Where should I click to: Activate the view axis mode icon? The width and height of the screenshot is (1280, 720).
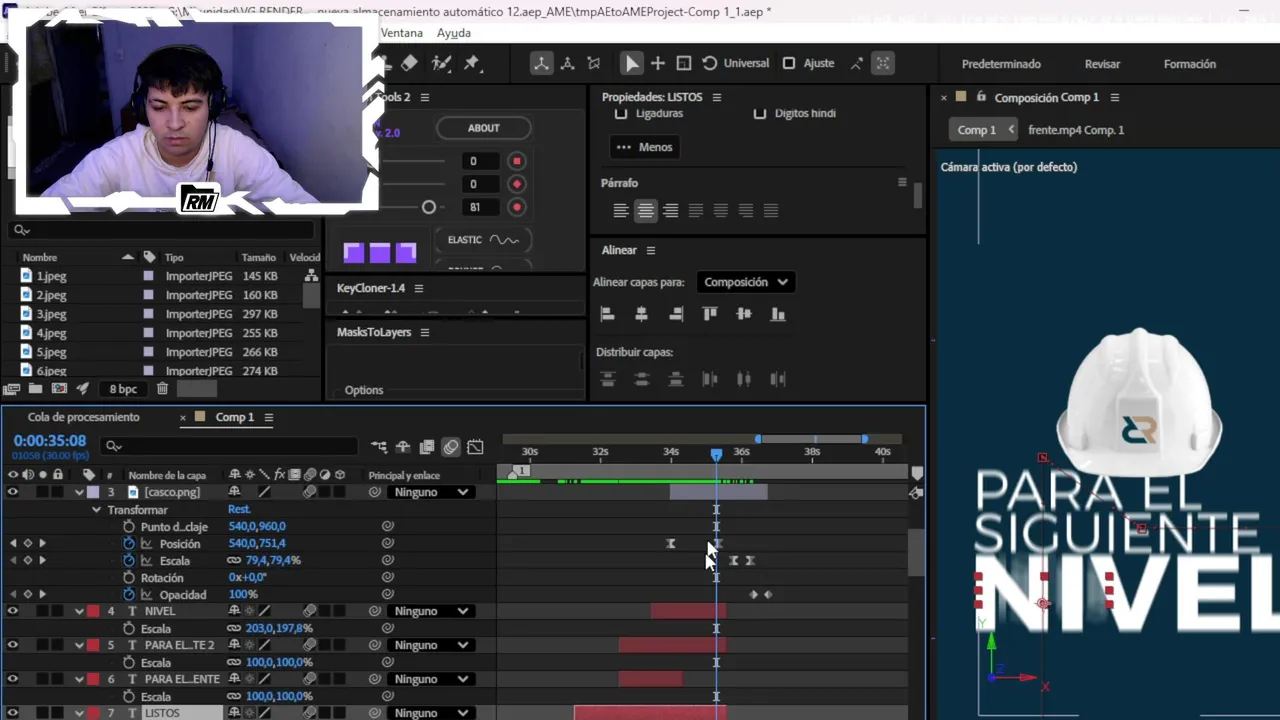[x=594, y=63]
